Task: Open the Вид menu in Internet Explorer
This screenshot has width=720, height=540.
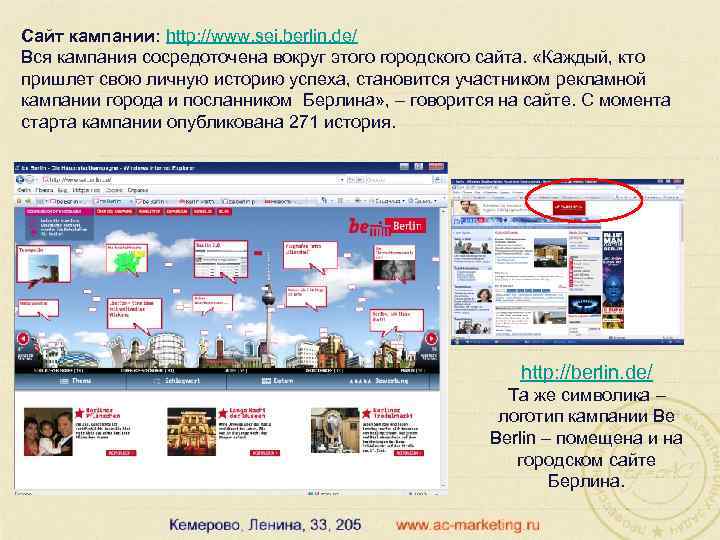Action: 63,190
